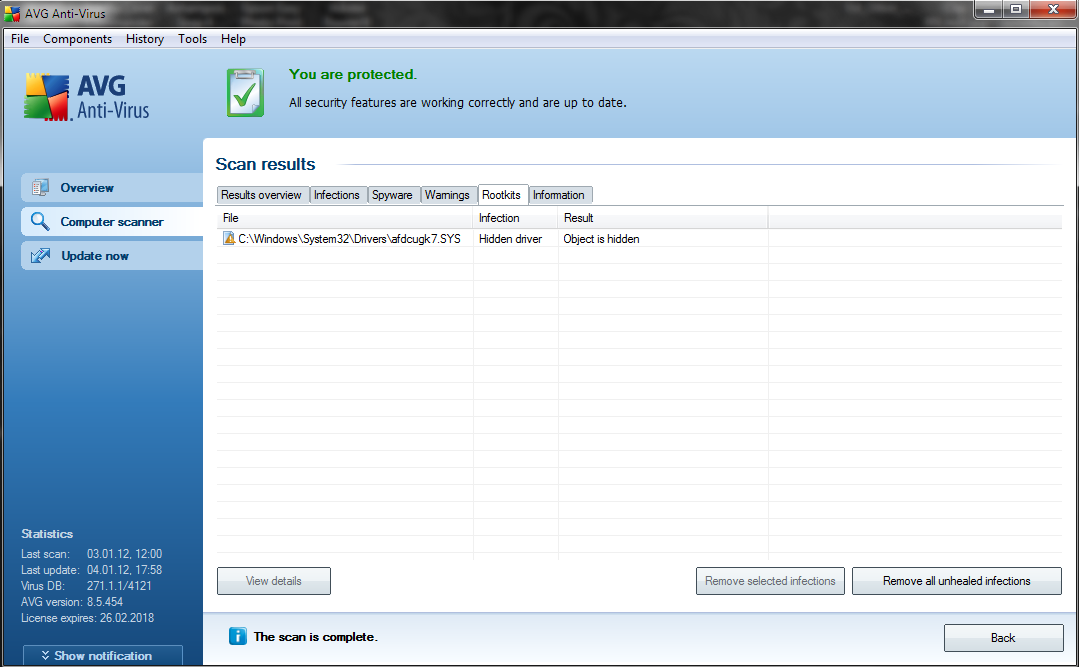The height and width of the screenshot is (667, 1079).
Task: Click the warning icon beside afdcugk7.SYS
Action: (x=229, y=238)
